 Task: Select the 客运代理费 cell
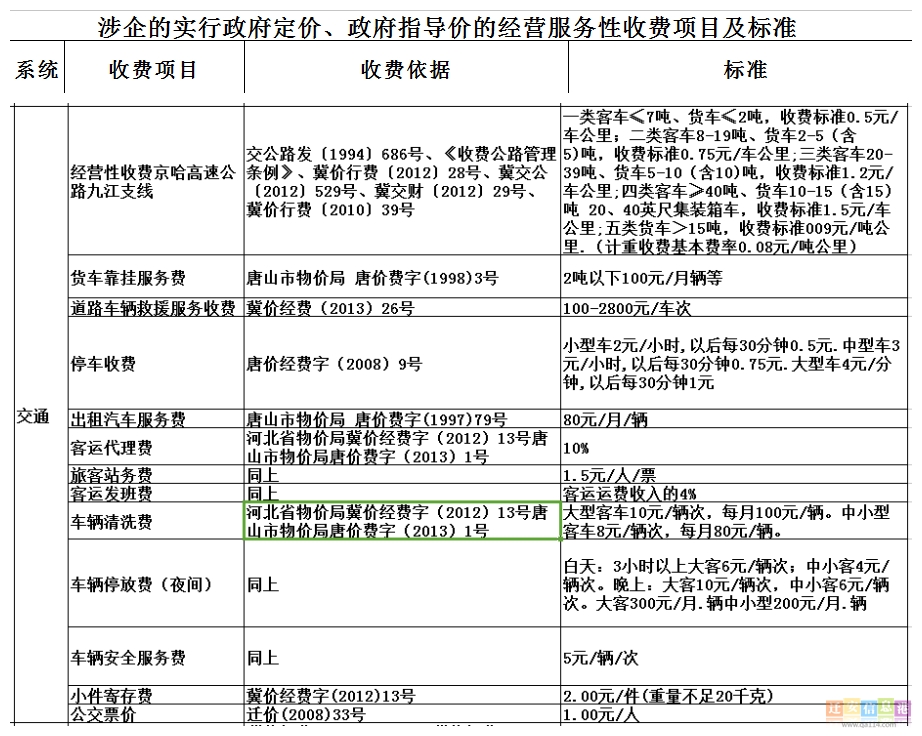coord(111,448)
